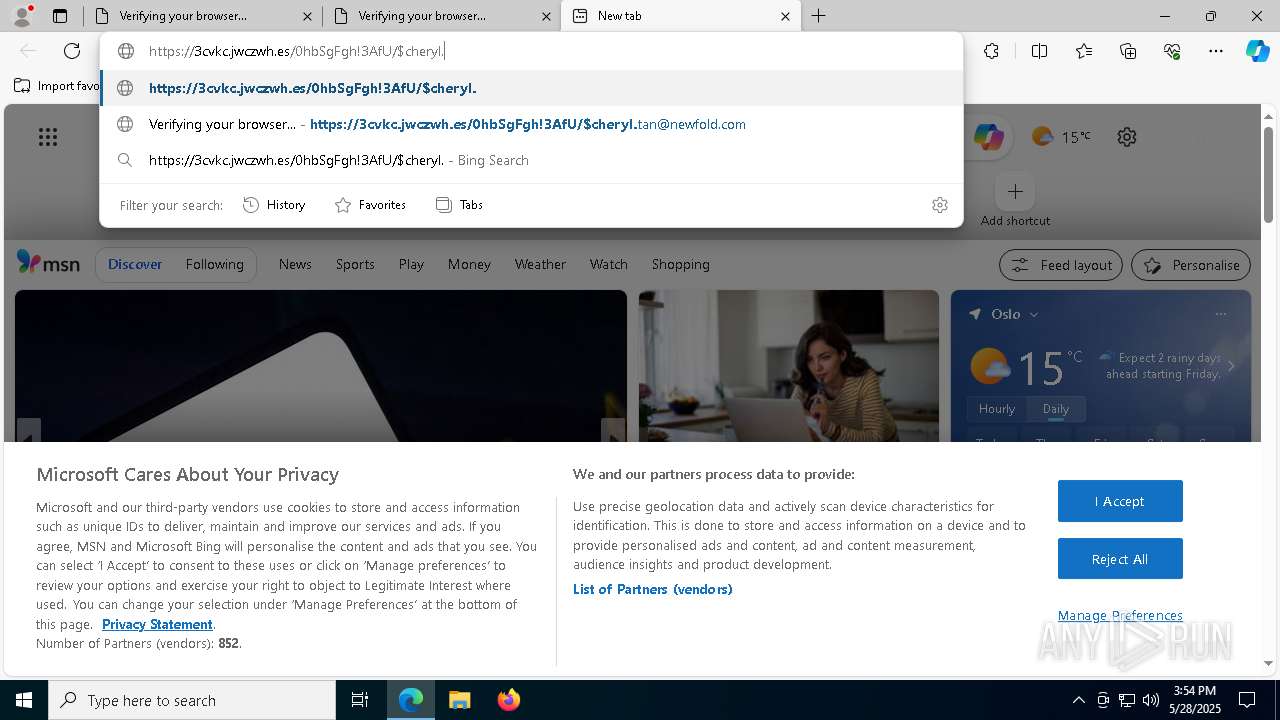
Task: Click the Refresh page button
Action: tap(72, 51)
